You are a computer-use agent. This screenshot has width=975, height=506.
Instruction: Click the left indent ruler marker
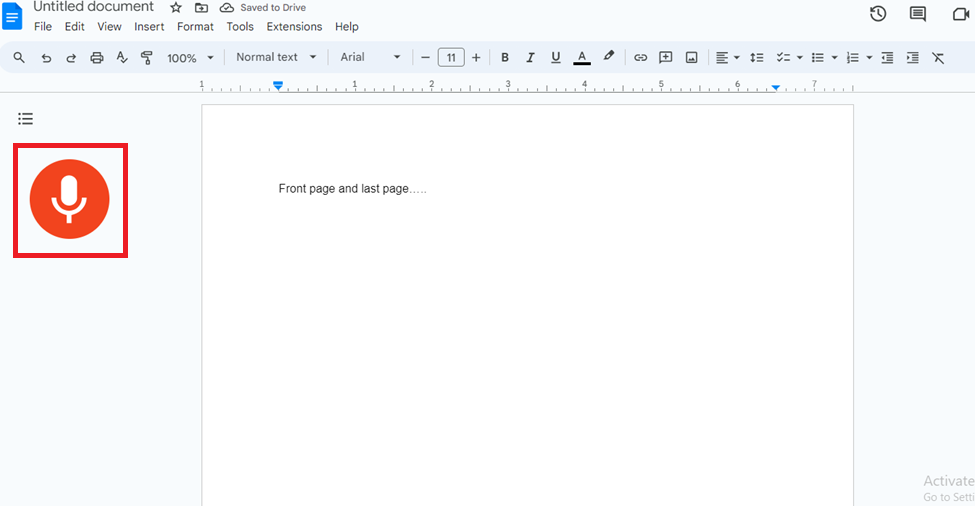click(x=278, y=85)
